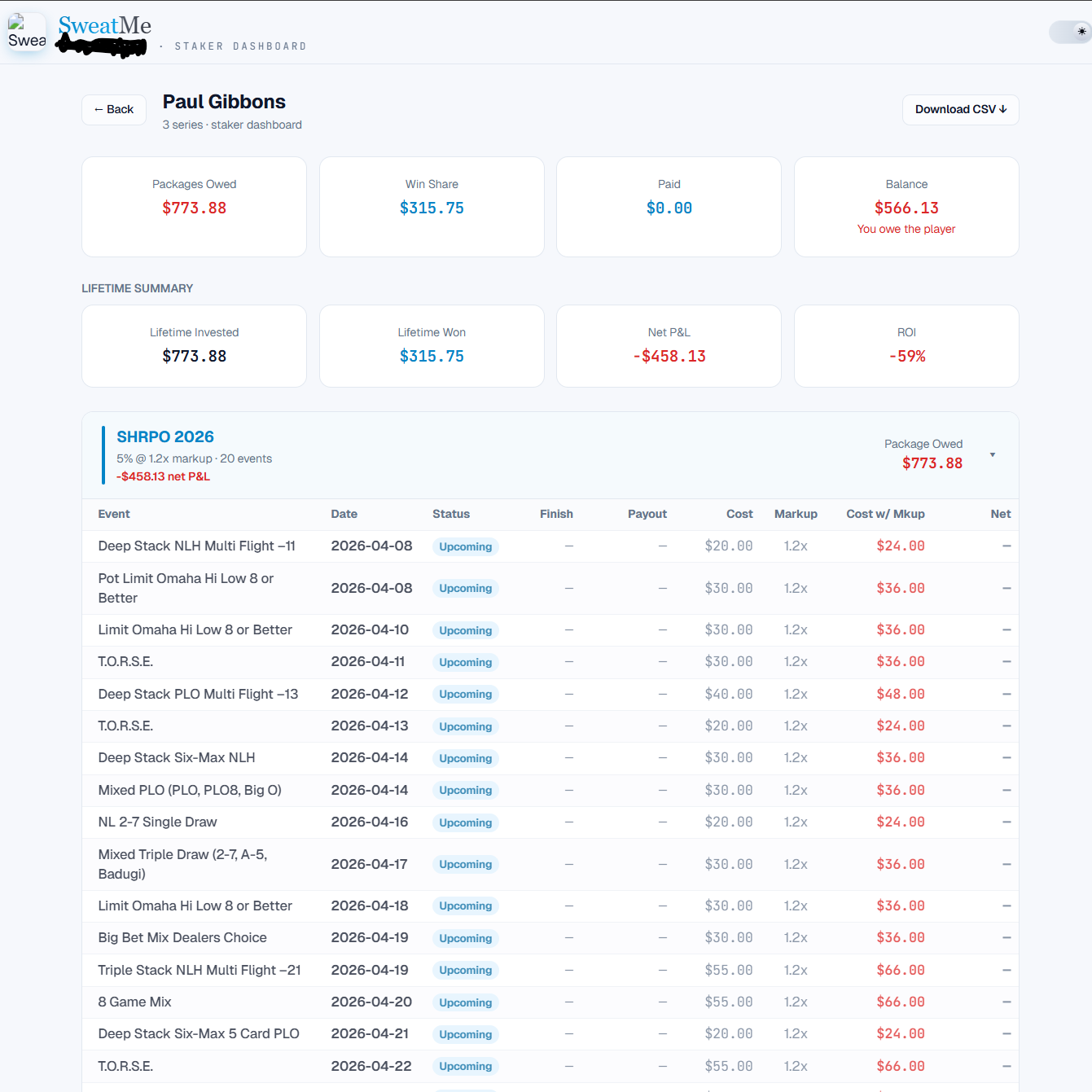
Task: Expand the series details beside $773.88
Action: pyautogui.click(x=993, y=456)
